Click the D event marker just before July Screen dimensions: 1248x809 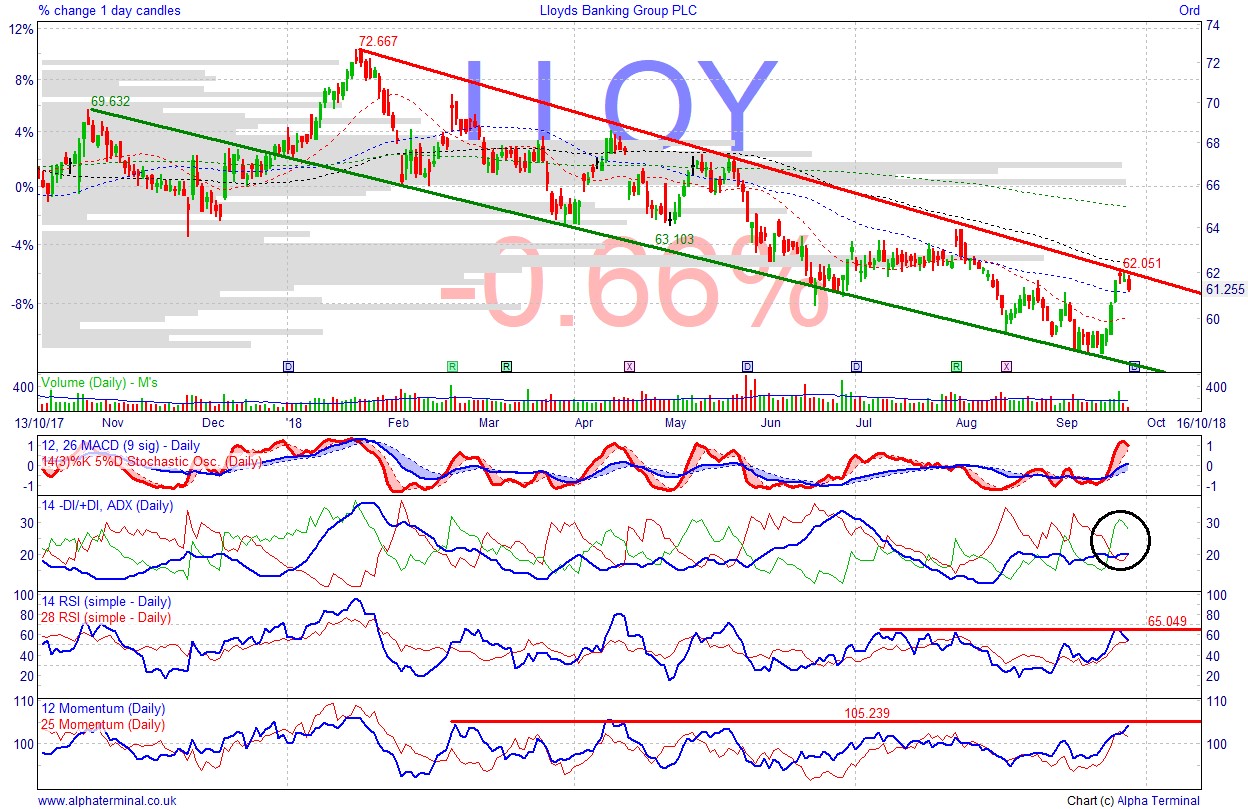pyautogui.click(x=856, y=367)
